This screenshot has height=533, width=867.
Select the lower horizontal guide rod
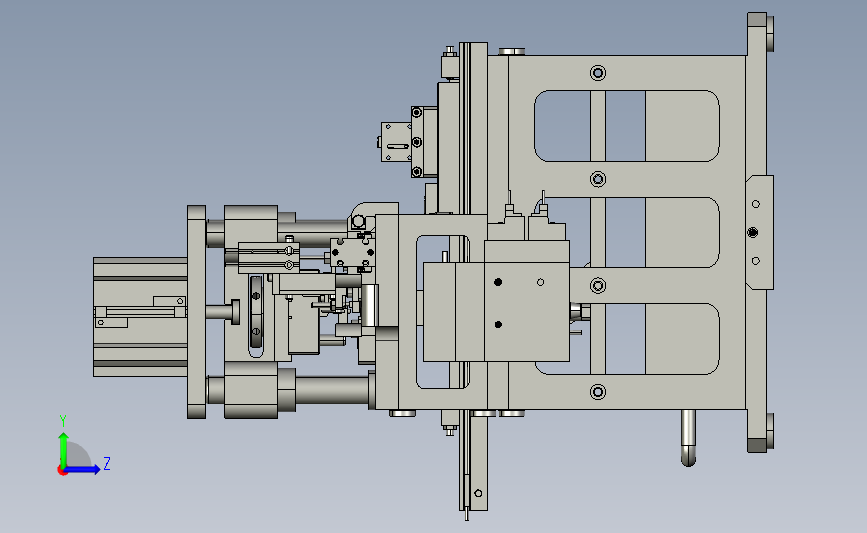(332, 390)
